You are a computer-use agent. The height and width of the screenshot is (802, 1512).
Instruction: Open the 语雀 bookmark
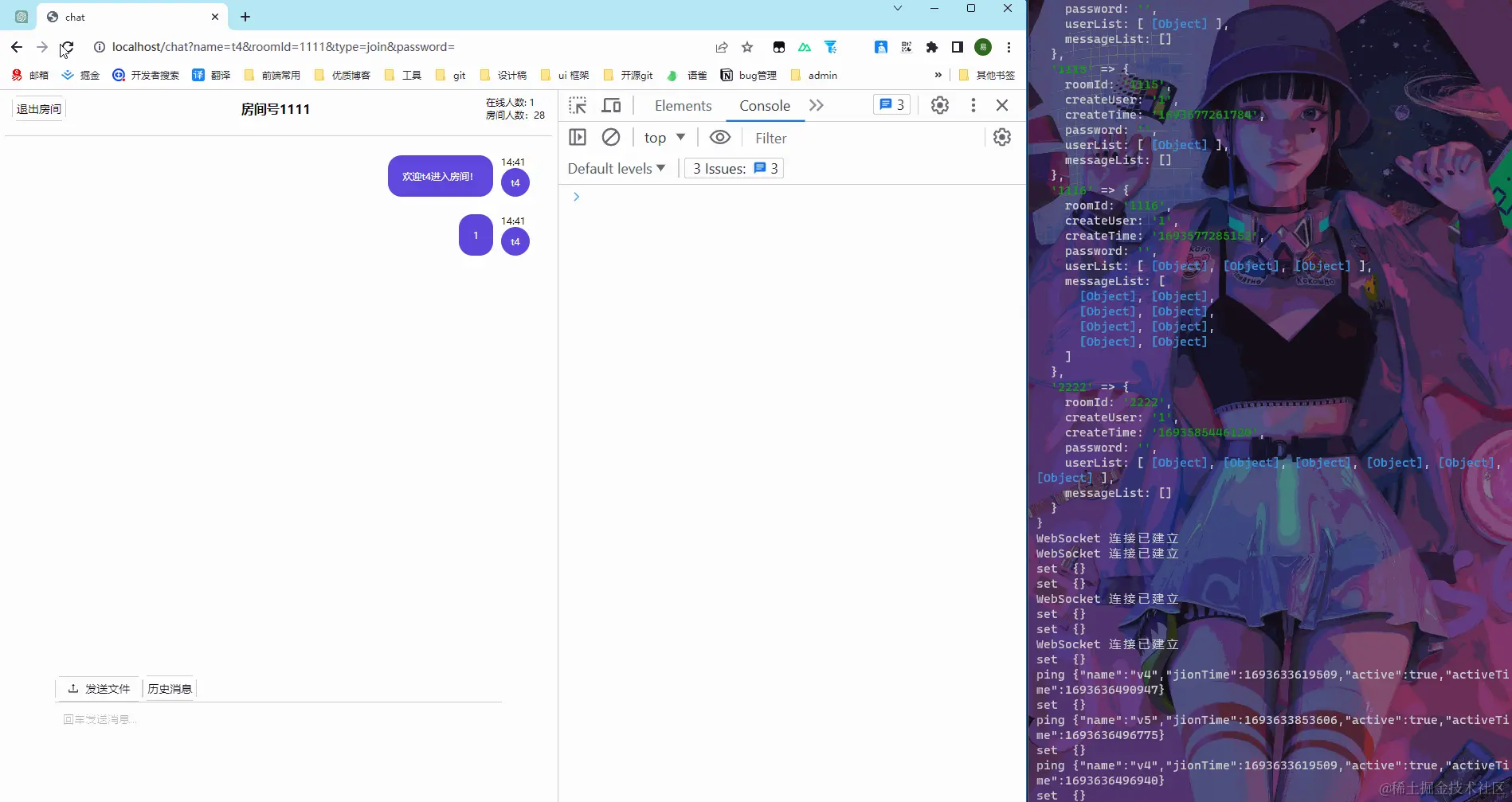(687, 75)
